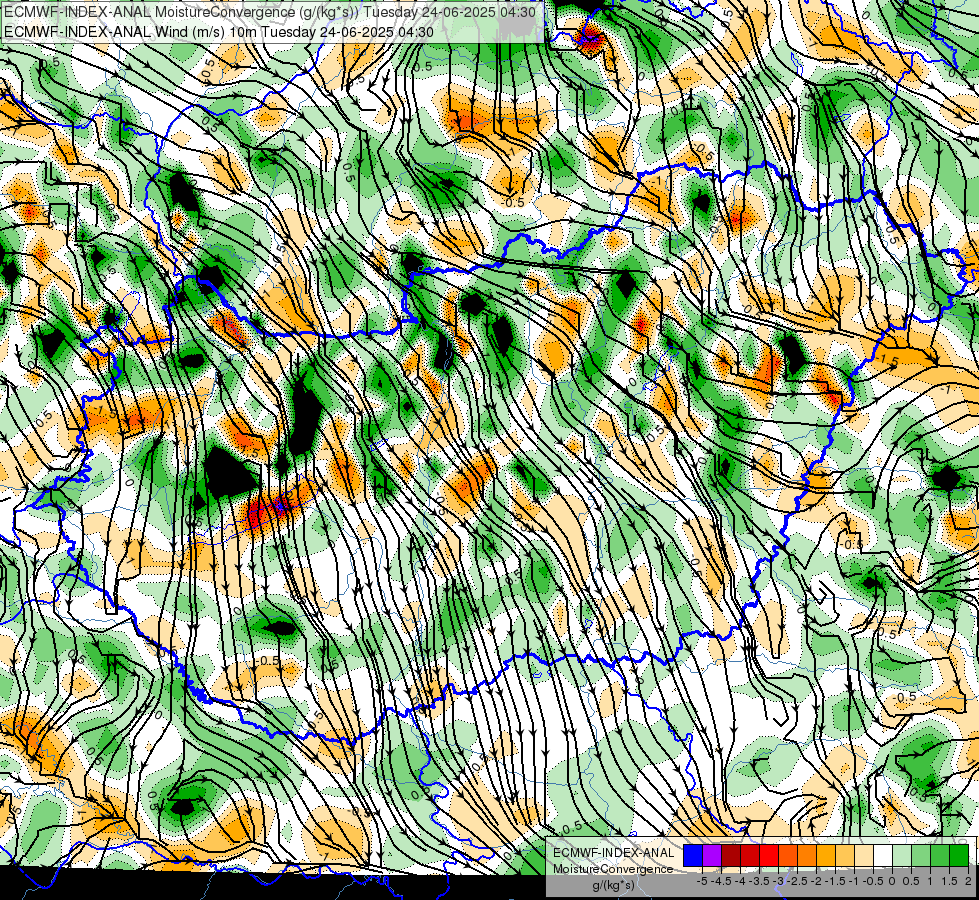Select the legend swatch between -3 and -2.5
The image size is (979, 900).
coord(788,856)
